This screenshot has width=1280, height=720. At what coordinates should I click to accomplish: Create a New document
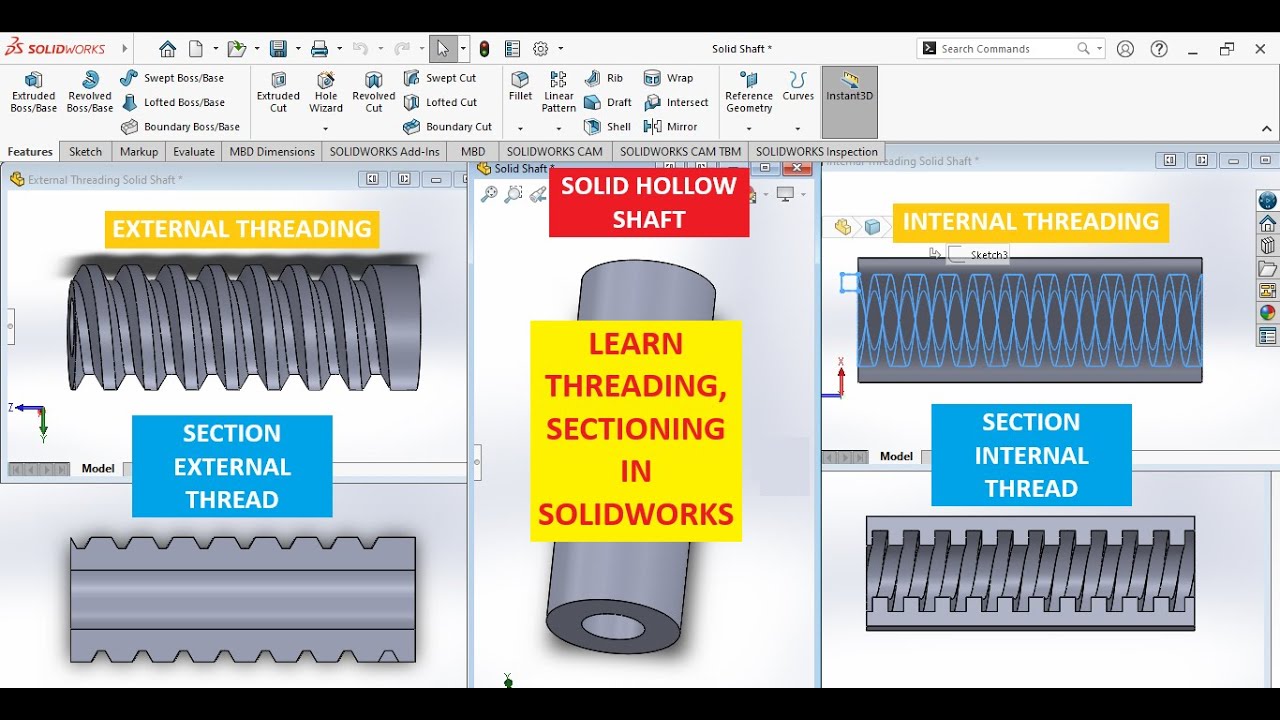point(196,48)
